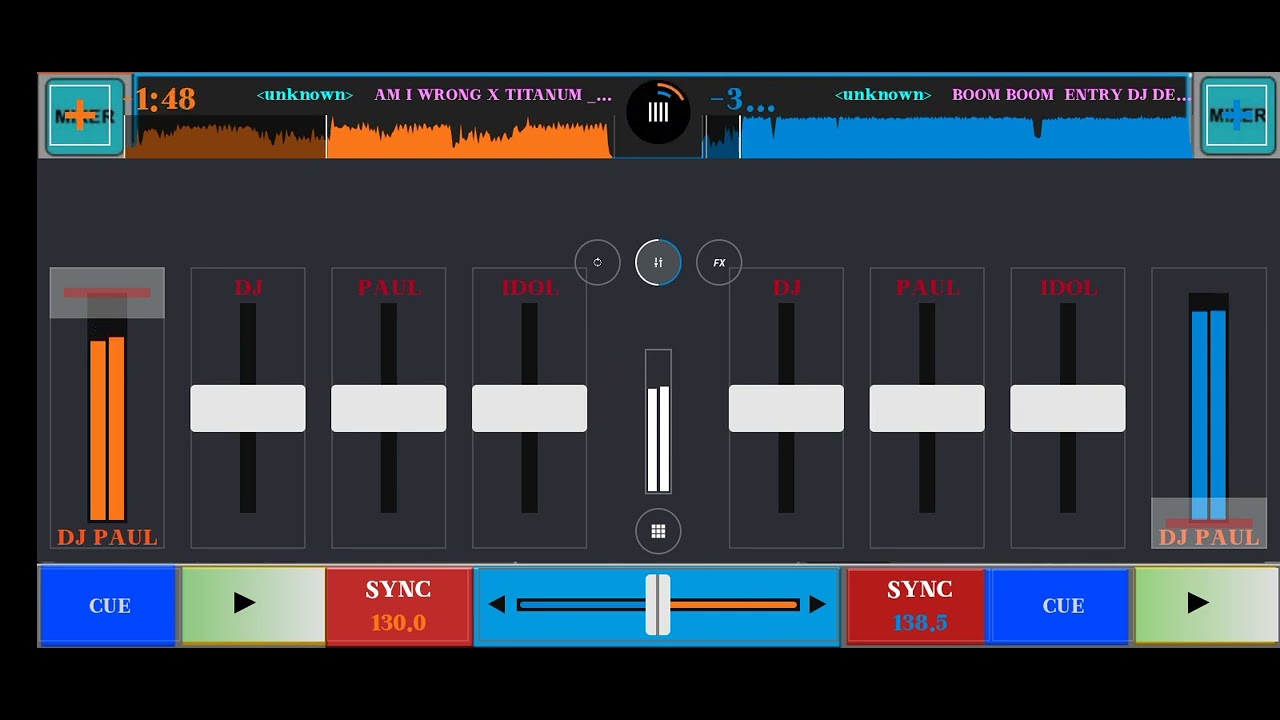
Task: Click the right deck <unknown> artist label
Action: 883,95
